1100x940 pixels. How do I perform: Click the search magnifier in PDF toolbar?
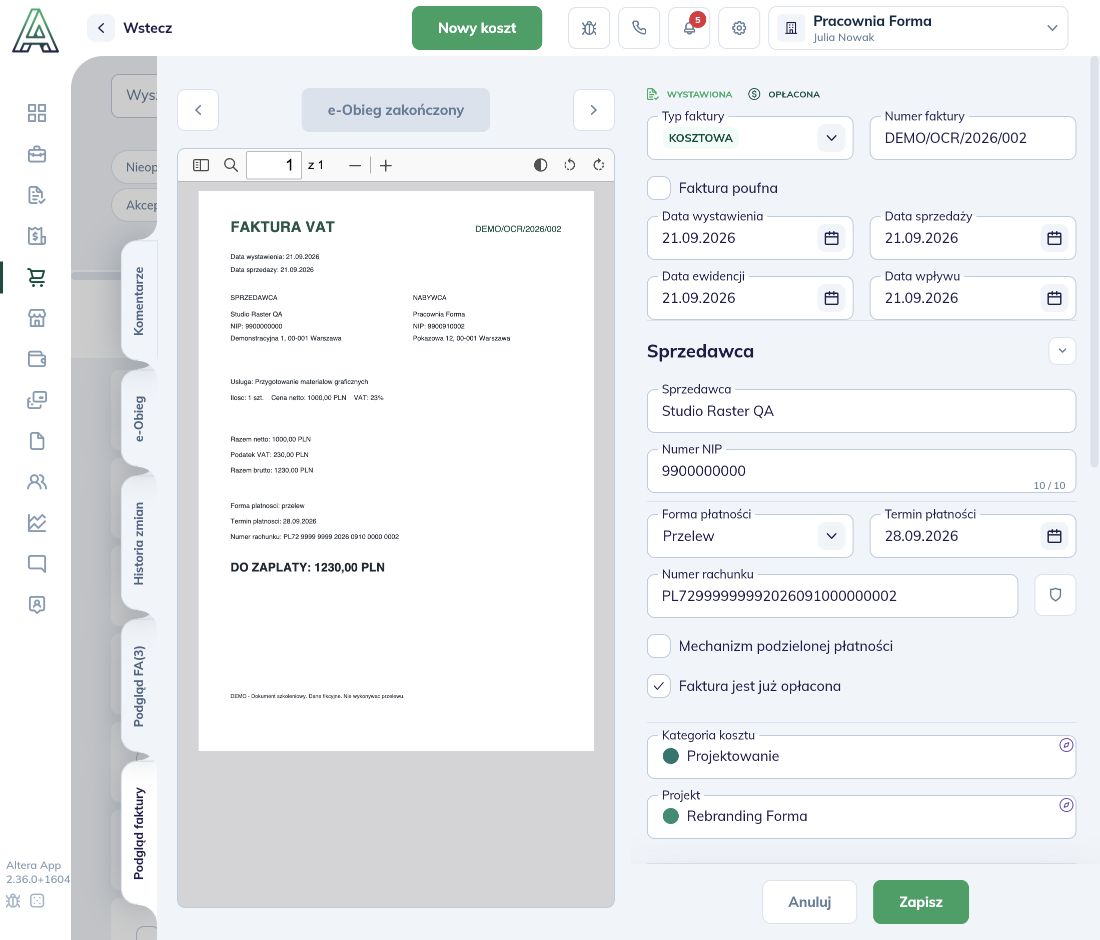(x=231, y=165)
